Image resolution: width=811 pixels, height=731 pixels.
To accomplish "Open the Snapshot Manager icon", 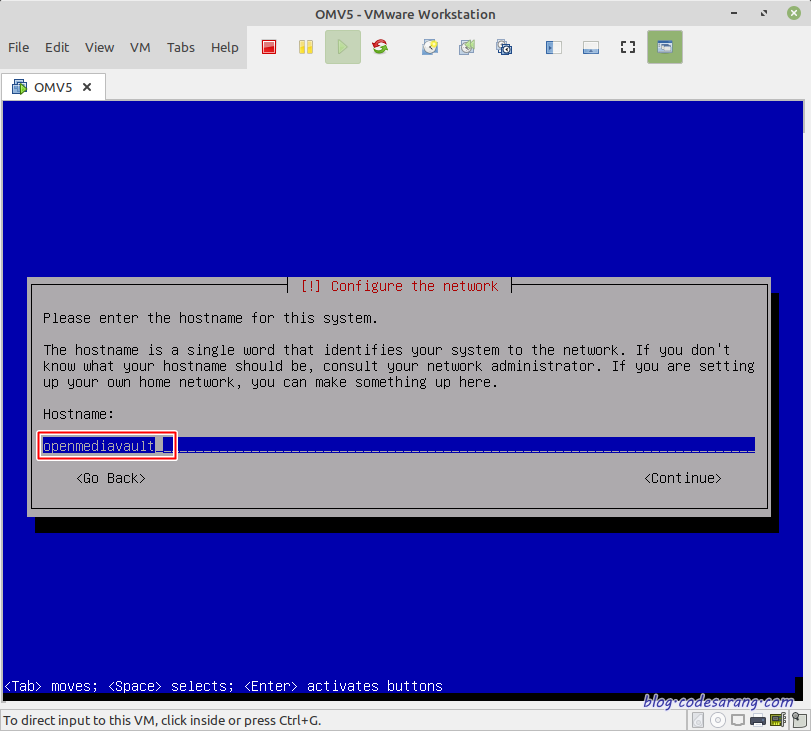I will pos(504,47).
